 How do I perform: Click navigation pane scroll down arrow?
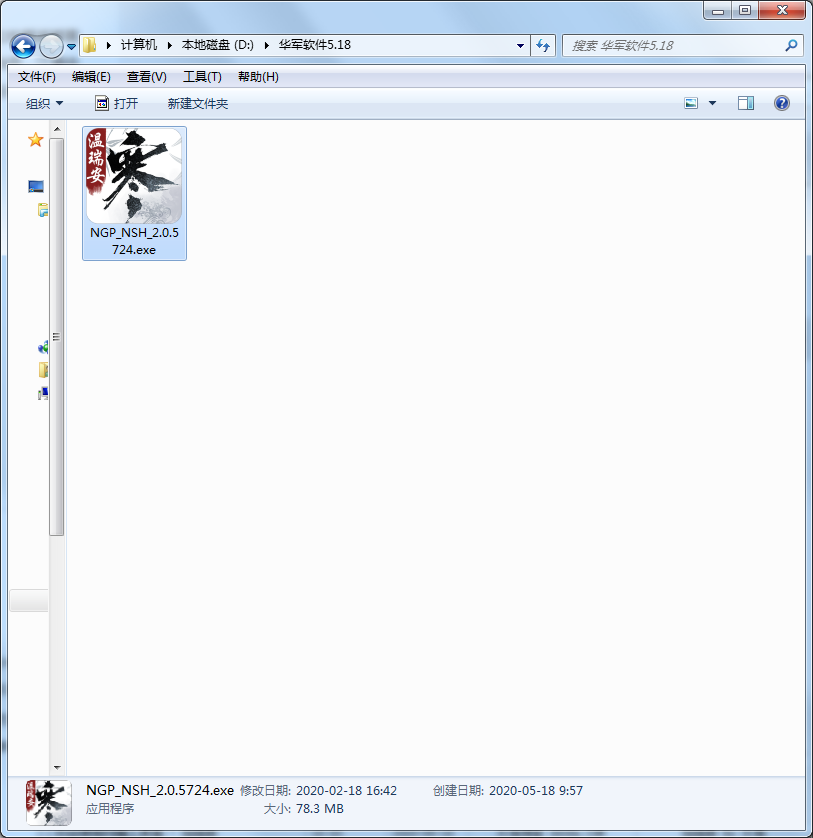(57, 768)
